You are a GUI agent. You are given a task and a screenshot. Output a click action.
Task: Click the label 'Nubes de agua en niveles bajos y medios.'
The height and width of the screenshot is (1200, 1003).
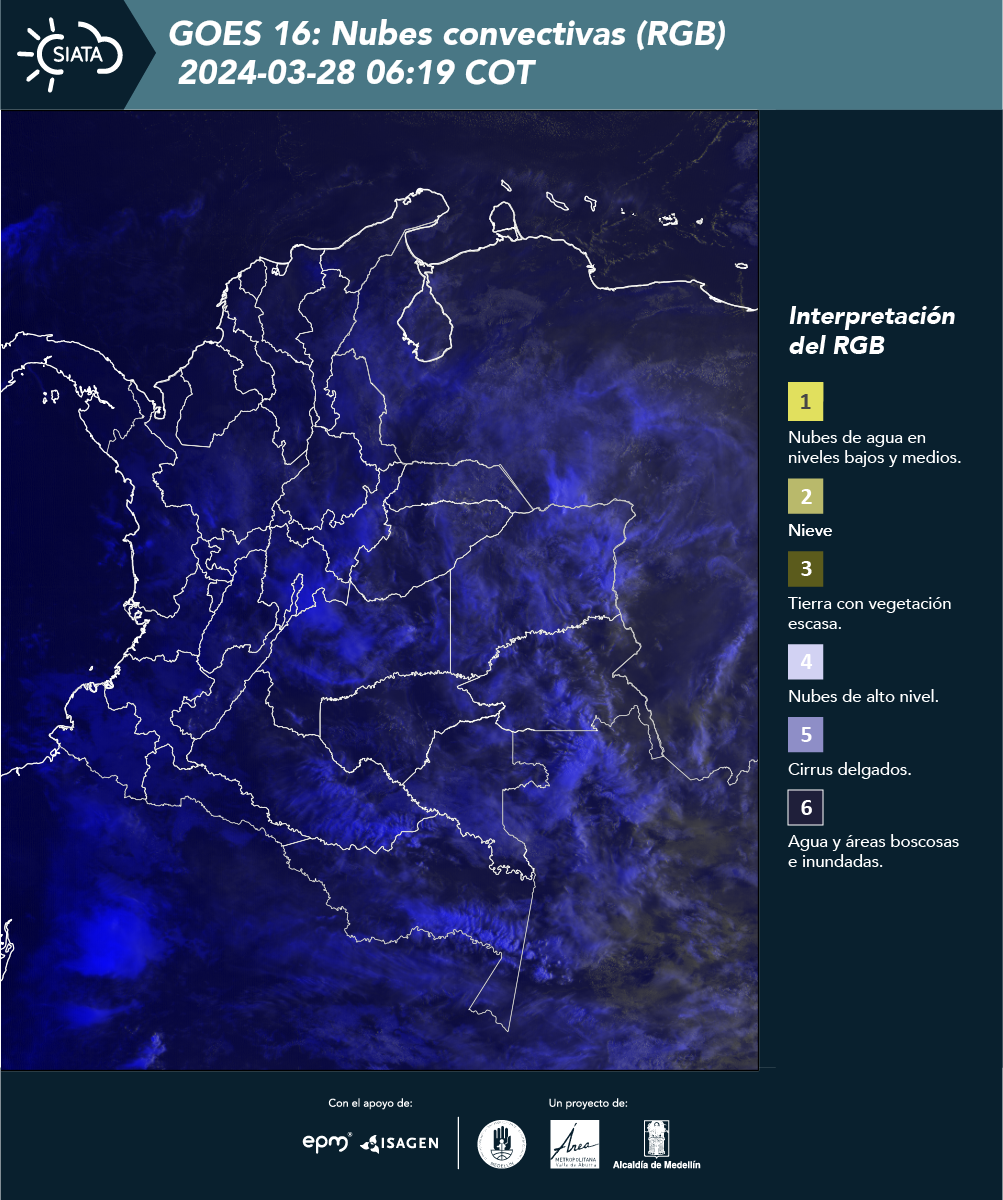point(874,448)
